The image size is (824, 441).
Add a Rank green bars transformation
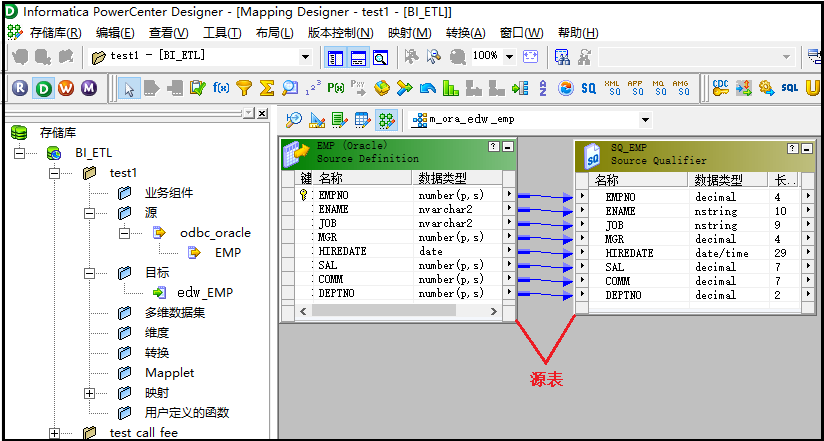point(451,88)
